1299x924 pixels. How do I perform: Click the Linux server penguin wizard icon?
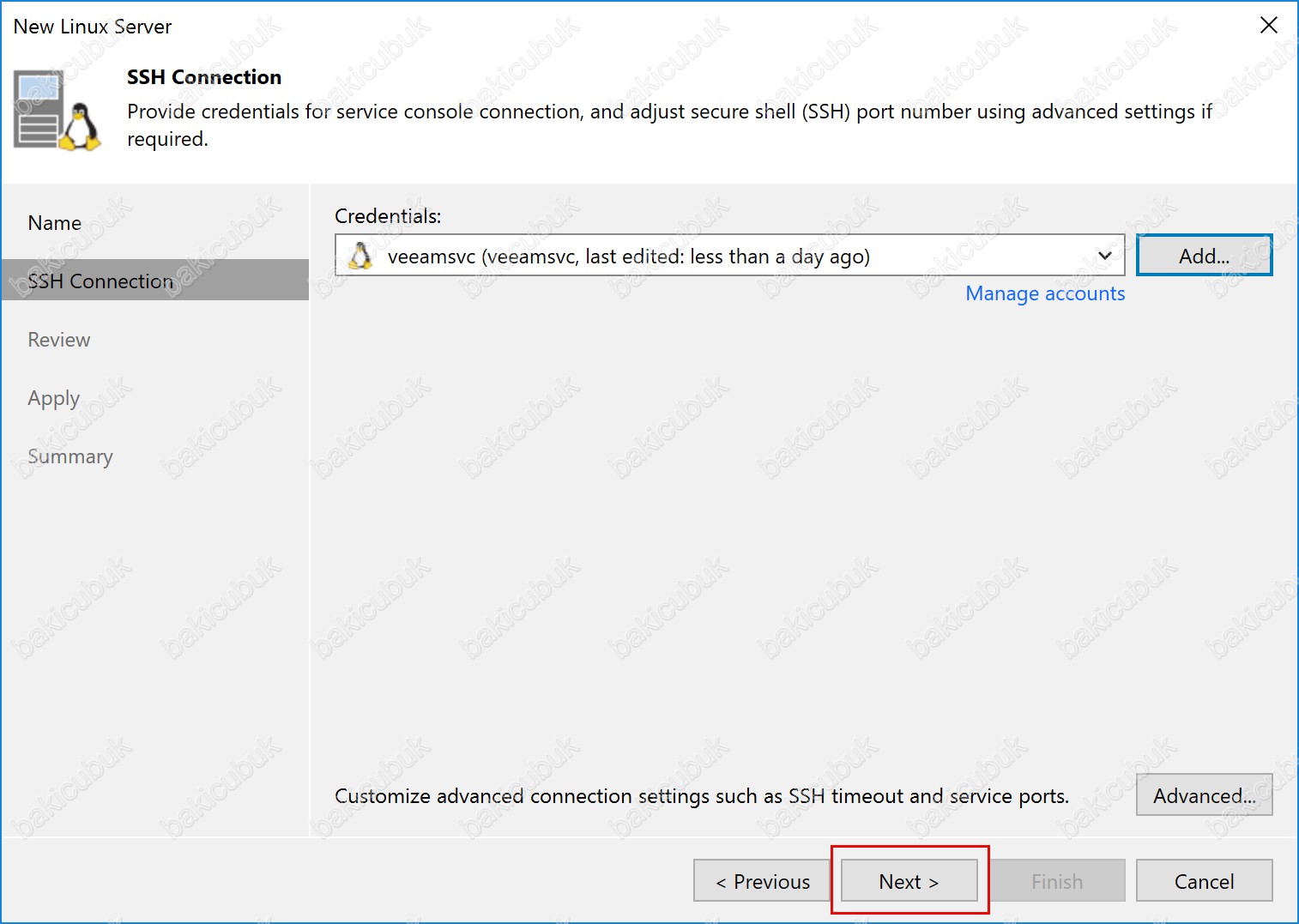pos(57,112)
